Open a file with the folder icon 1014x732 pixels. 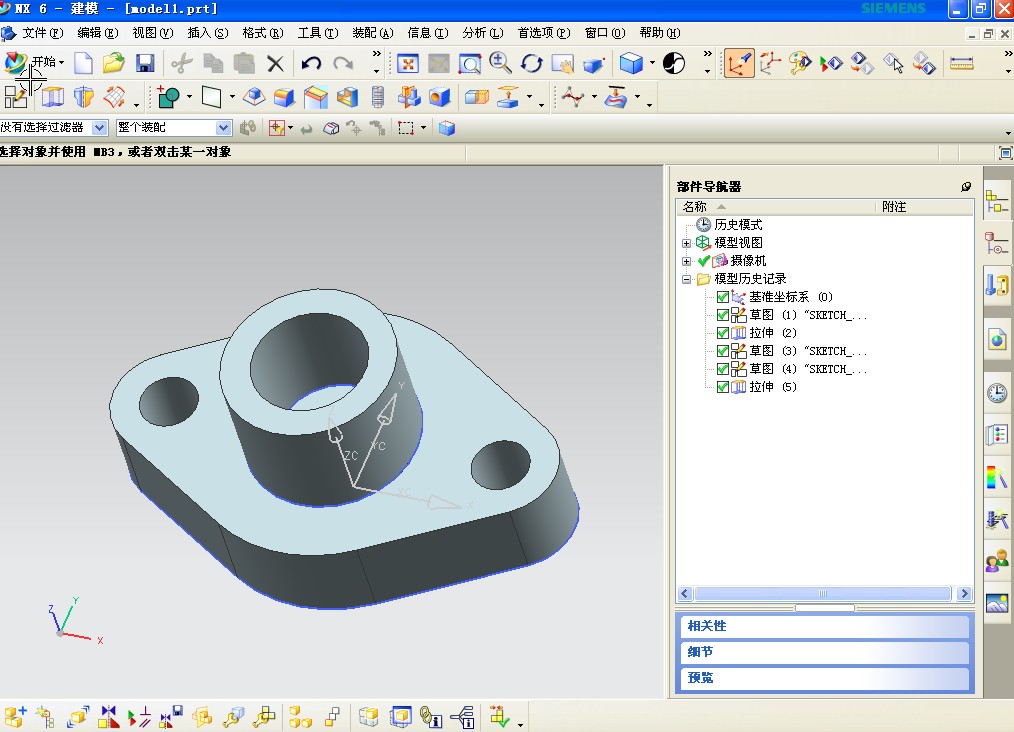pos(114,63)
